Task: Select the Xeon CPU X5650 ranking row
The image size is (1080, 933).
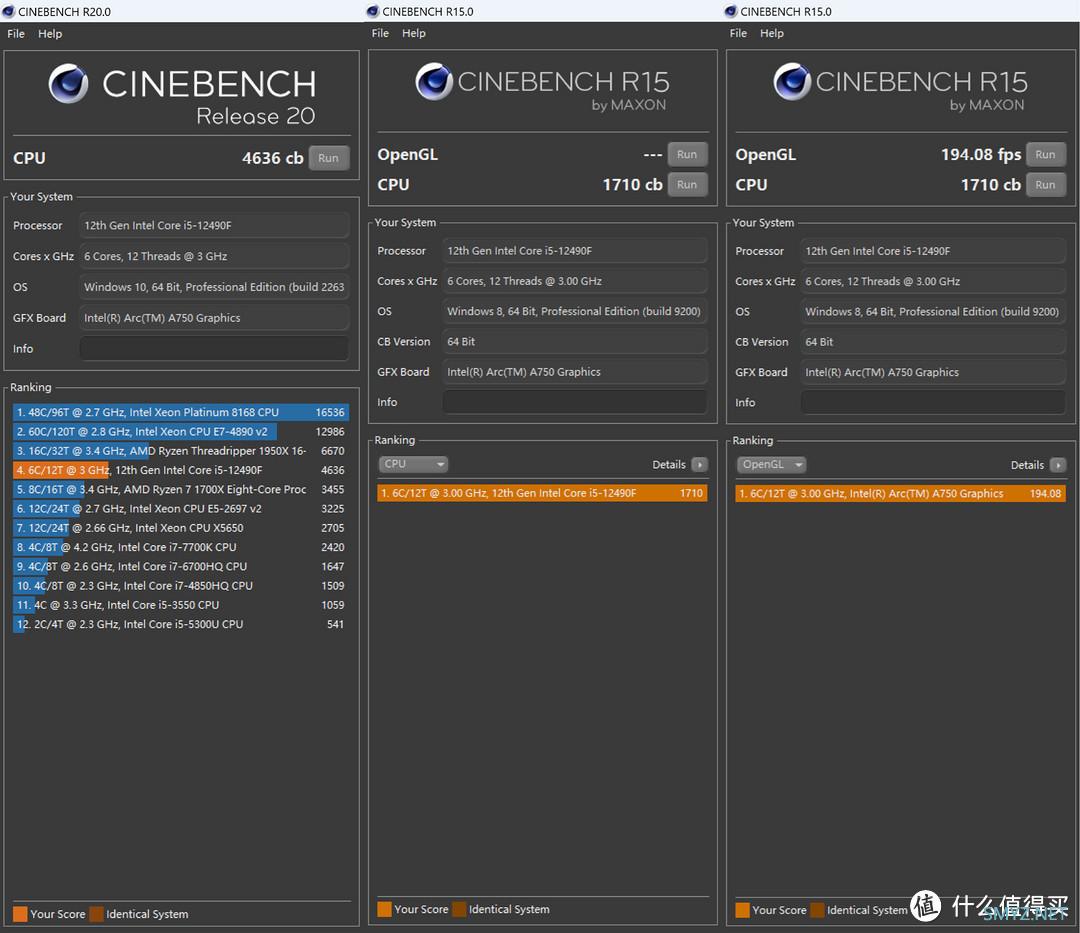Action: (180, 528)
